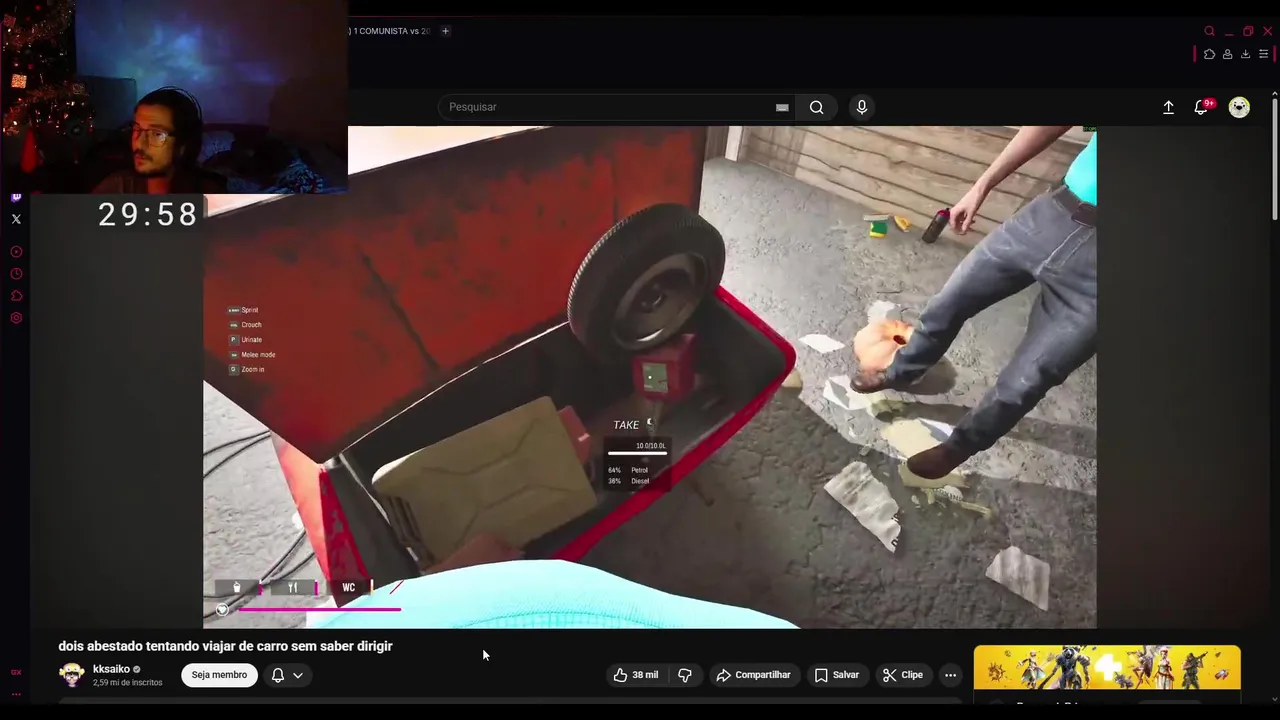
Task: Click the Compartilhar share button
Action: (x=753, y=675)
